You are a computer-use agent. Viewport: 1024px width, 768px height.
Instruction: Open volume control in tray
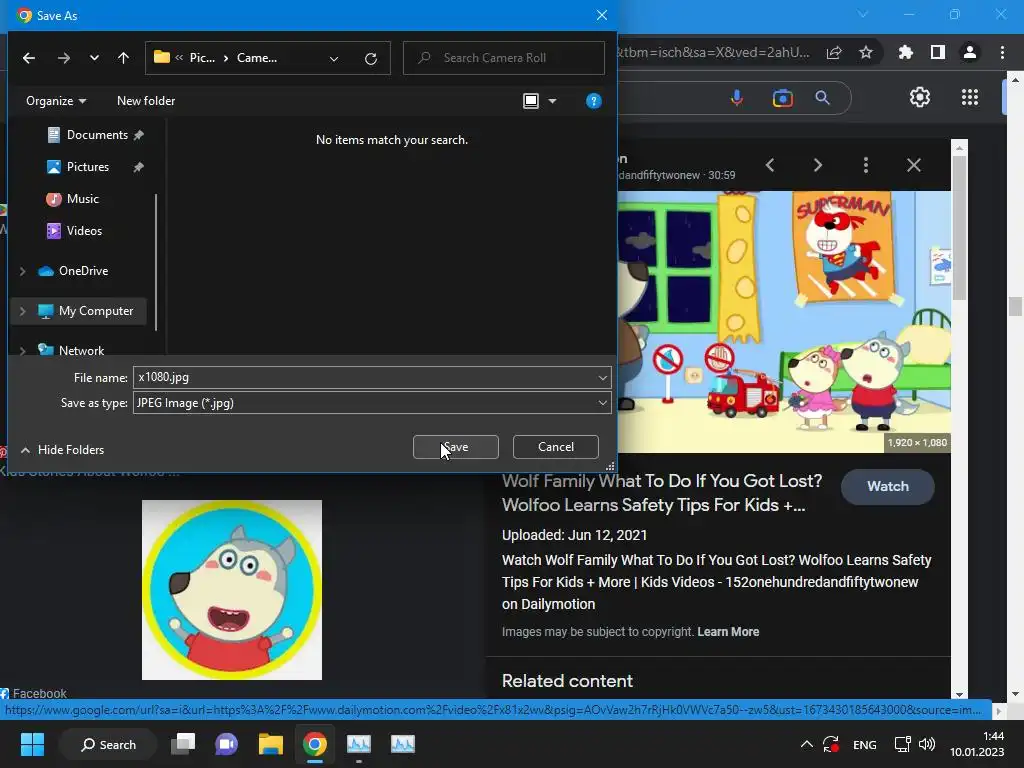pos(927,744)
